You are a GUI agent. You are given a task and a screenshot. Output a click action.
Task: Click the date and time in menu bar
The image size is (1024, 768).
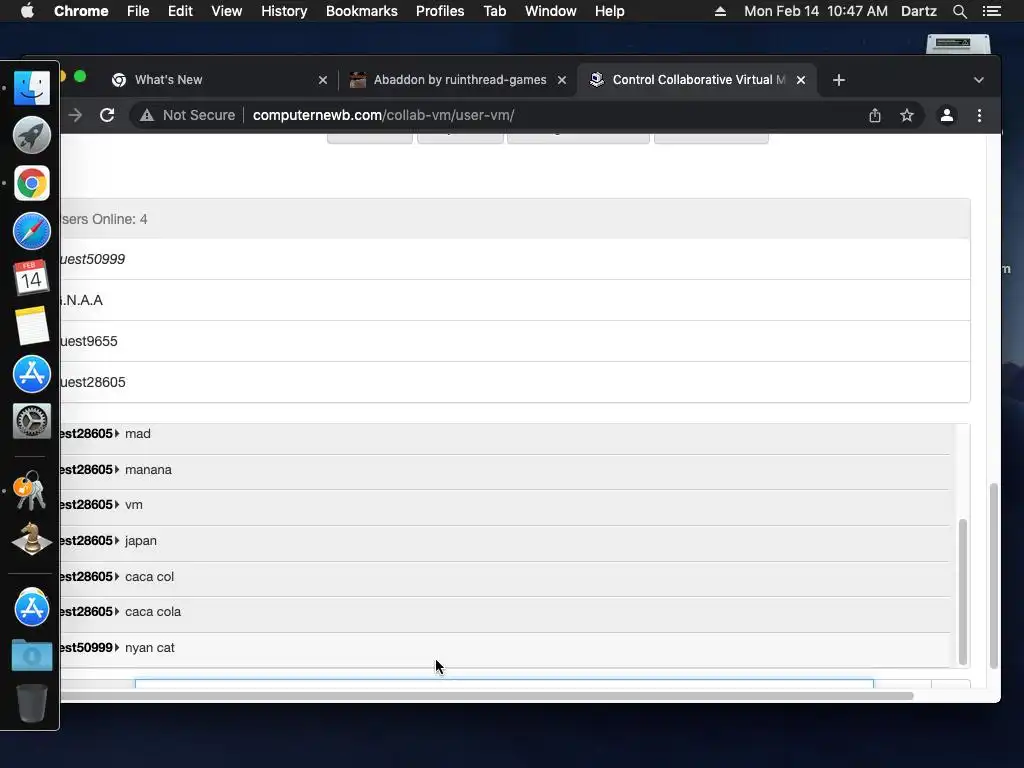click(x=816, y=11)
